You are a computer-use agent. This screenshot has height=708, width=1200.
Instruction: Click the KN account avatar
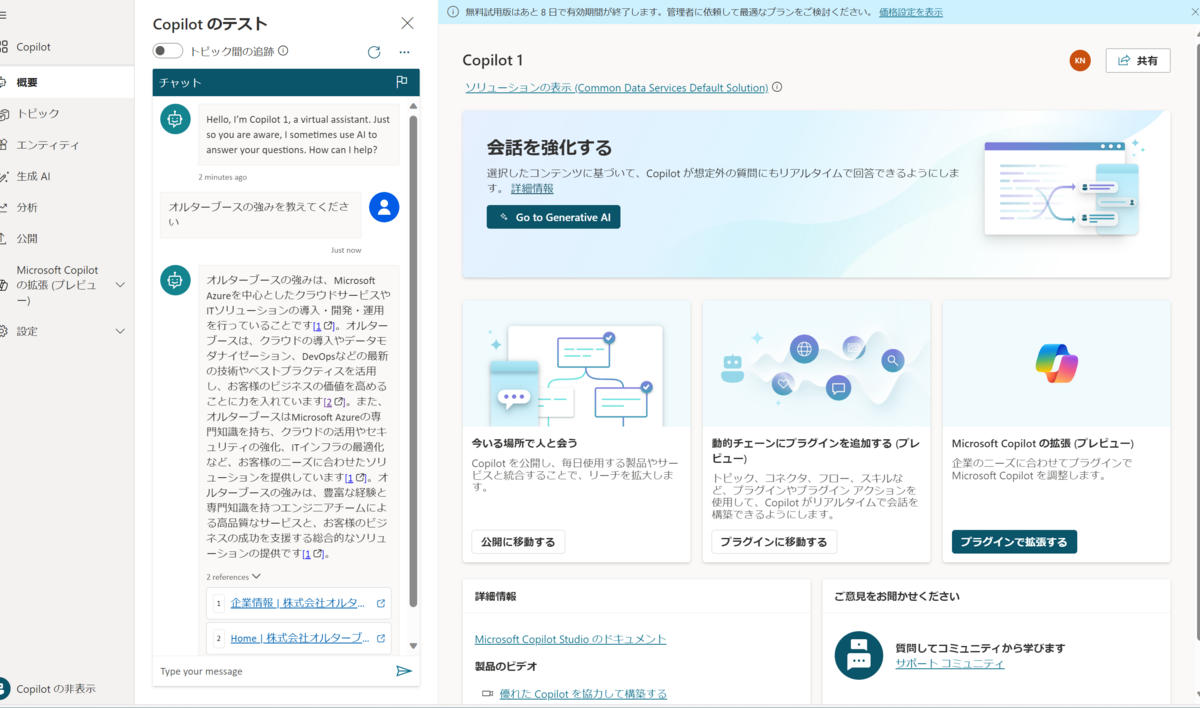1080,60
